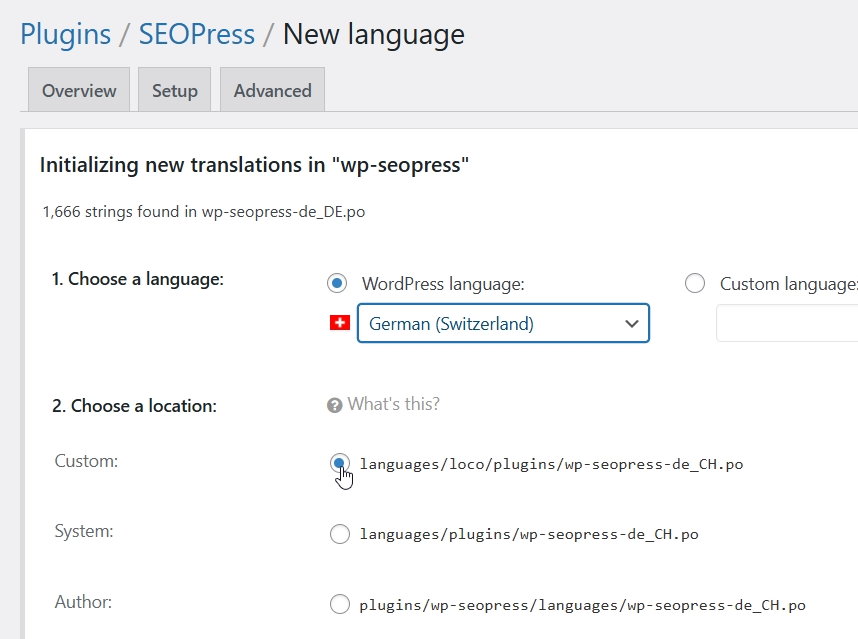Click the "Custom language:" label text
858x639 pixels.
[788, 284]
